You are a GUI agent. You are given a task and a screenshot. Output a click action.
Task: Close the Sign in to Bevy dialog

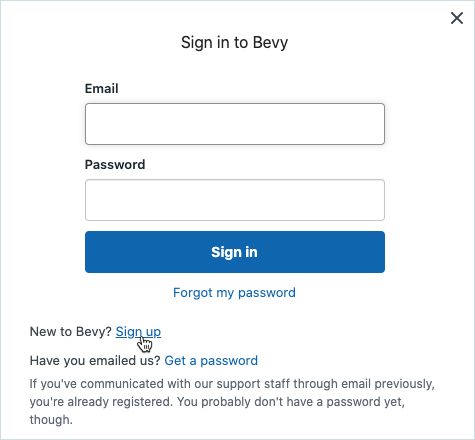(457, 18)
